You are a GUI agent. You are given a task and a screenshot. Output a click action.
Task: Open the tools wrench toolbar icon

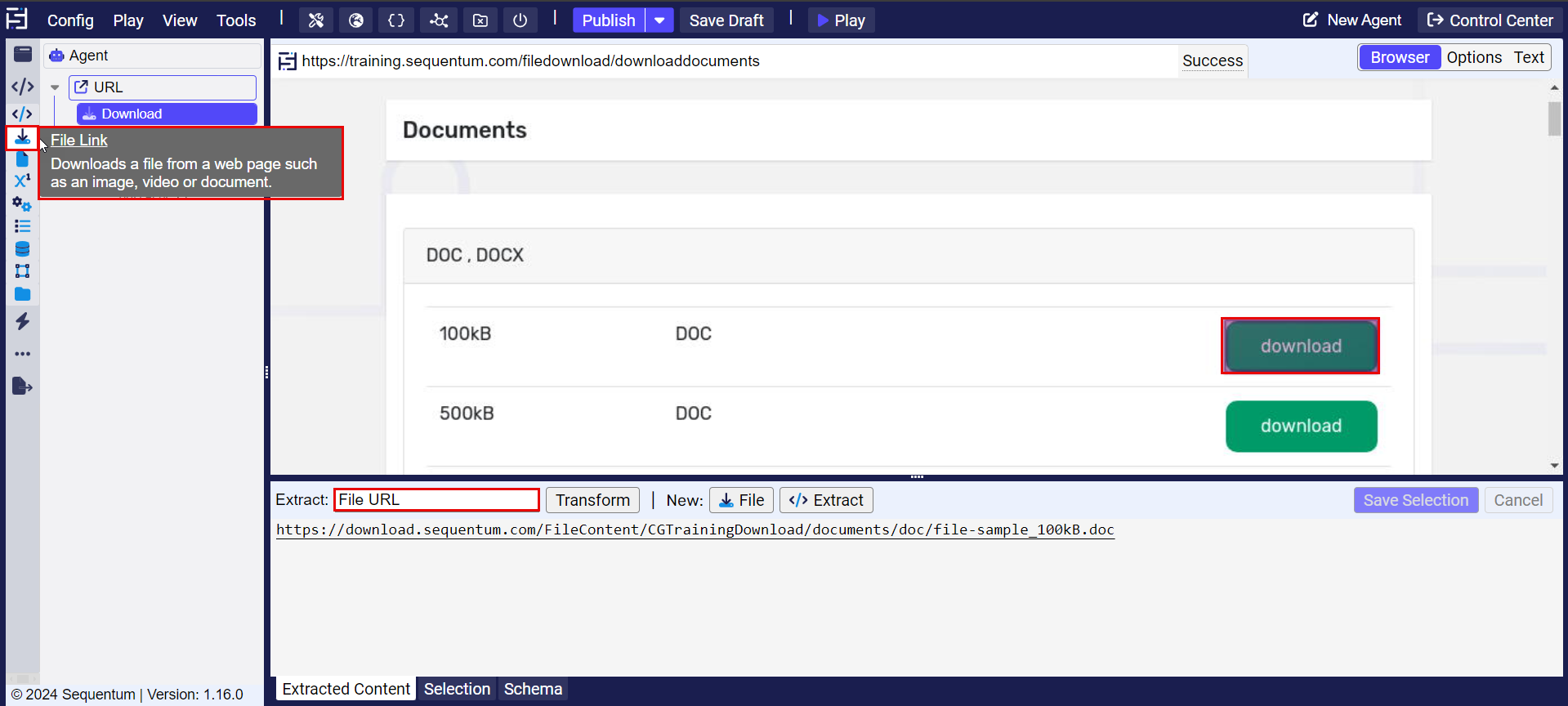pos(316,20)
